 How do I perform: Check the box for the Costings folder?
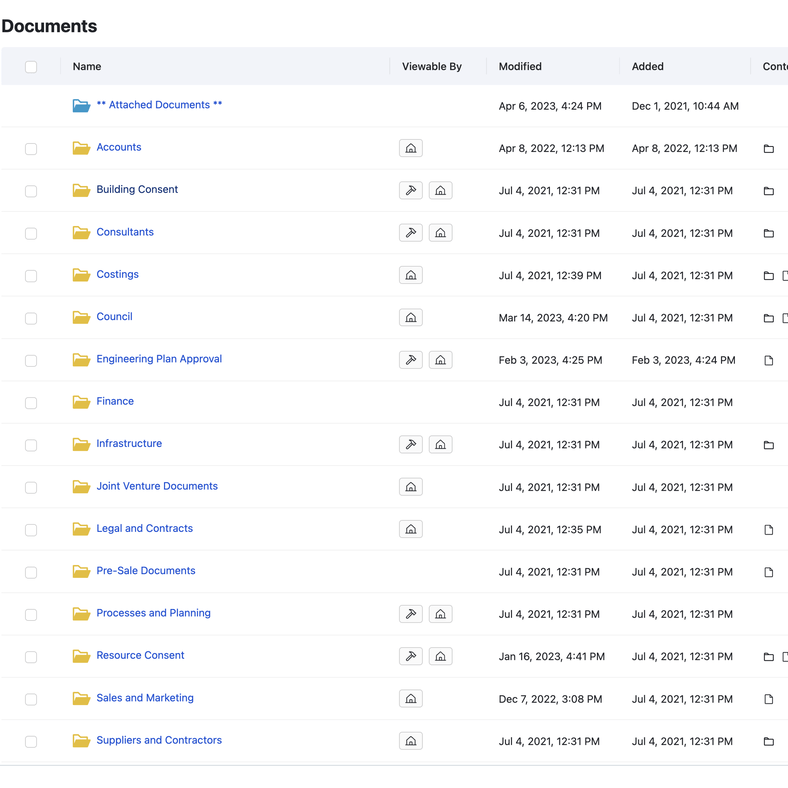tap(31, 276)
